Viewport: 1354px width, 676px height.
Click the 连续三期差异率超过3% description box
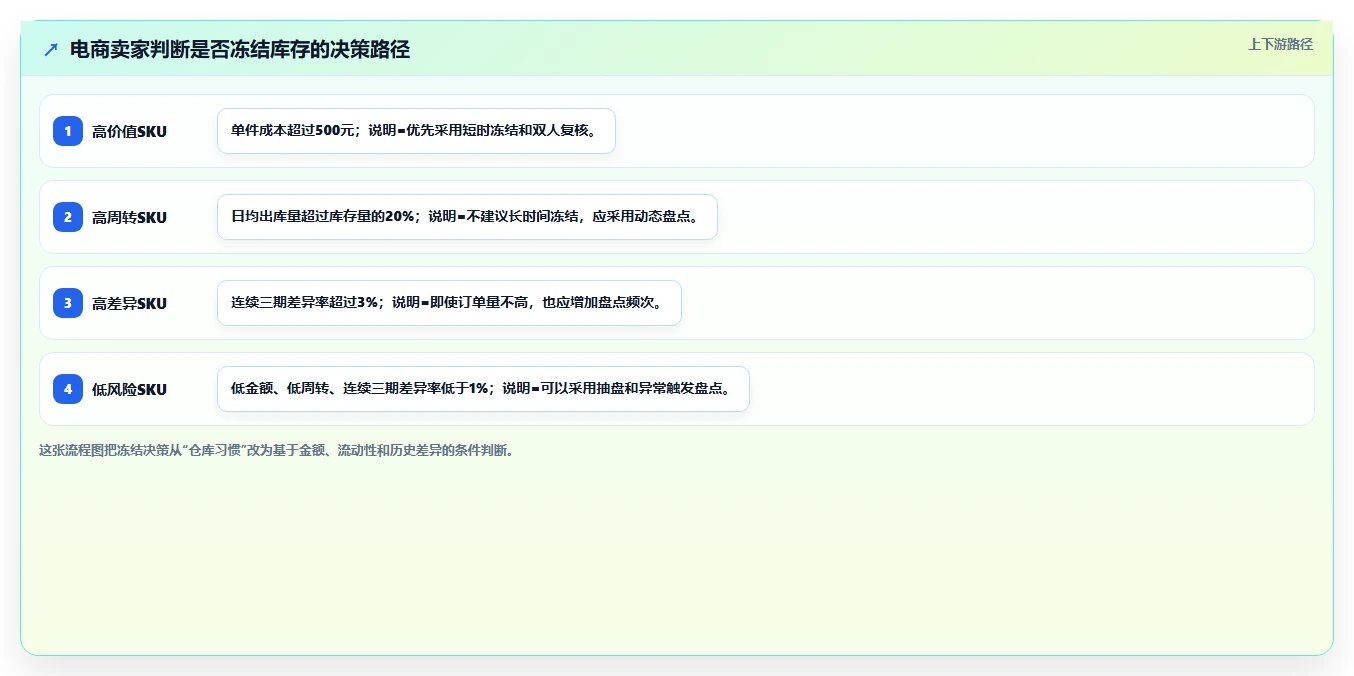(449, 303)
